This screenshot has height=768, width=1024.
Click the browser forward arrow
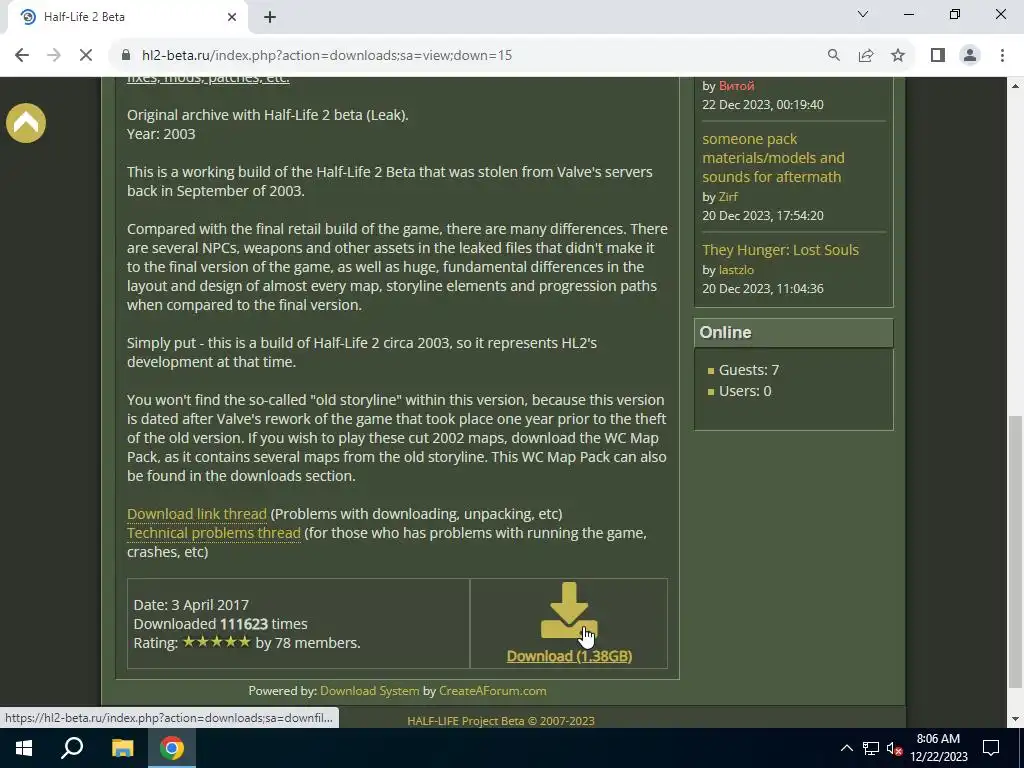click(54, 56)
